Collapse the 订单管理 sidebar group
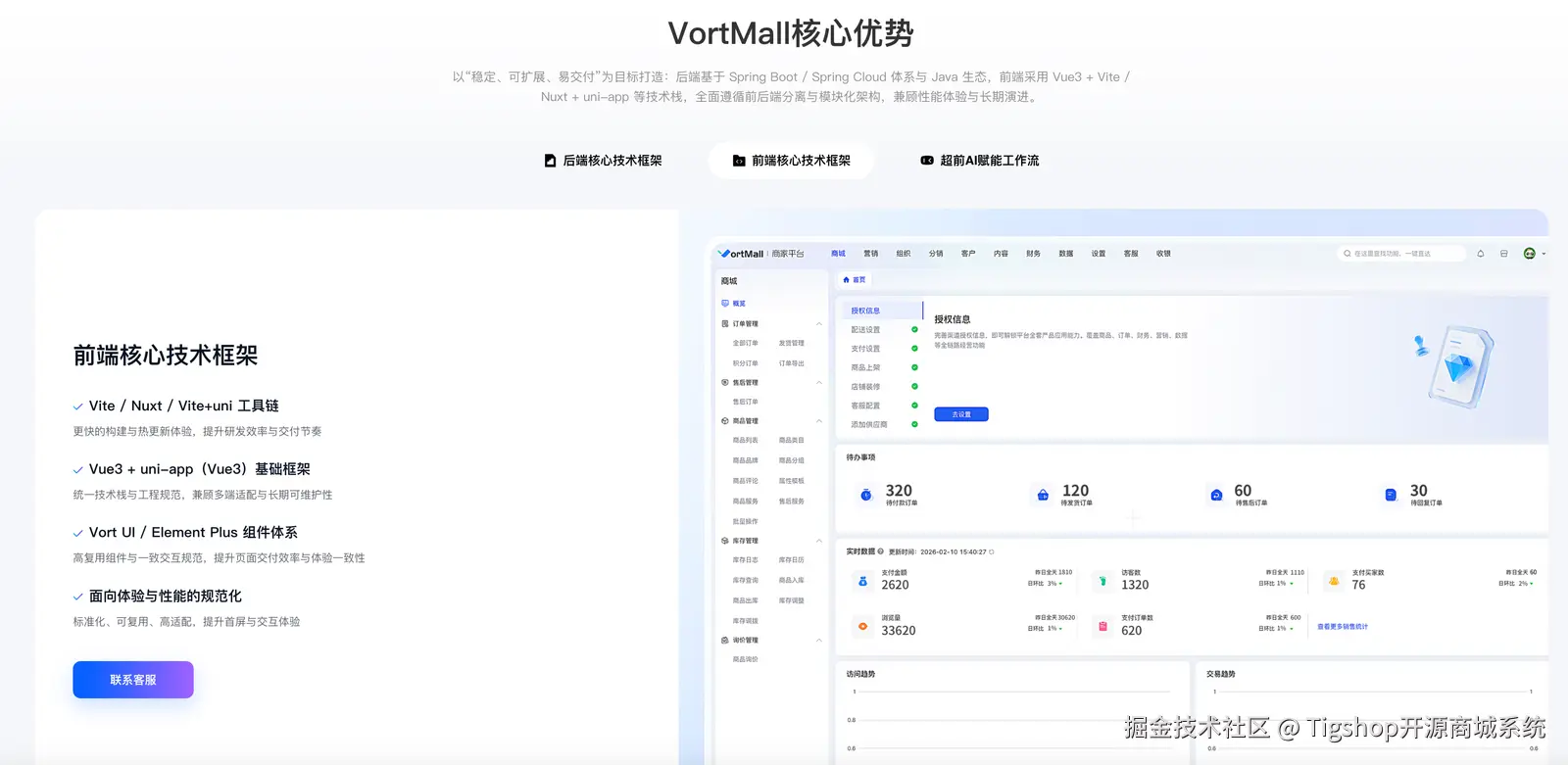Screen dimensions: 1568x765 click(x=819, y=324)
